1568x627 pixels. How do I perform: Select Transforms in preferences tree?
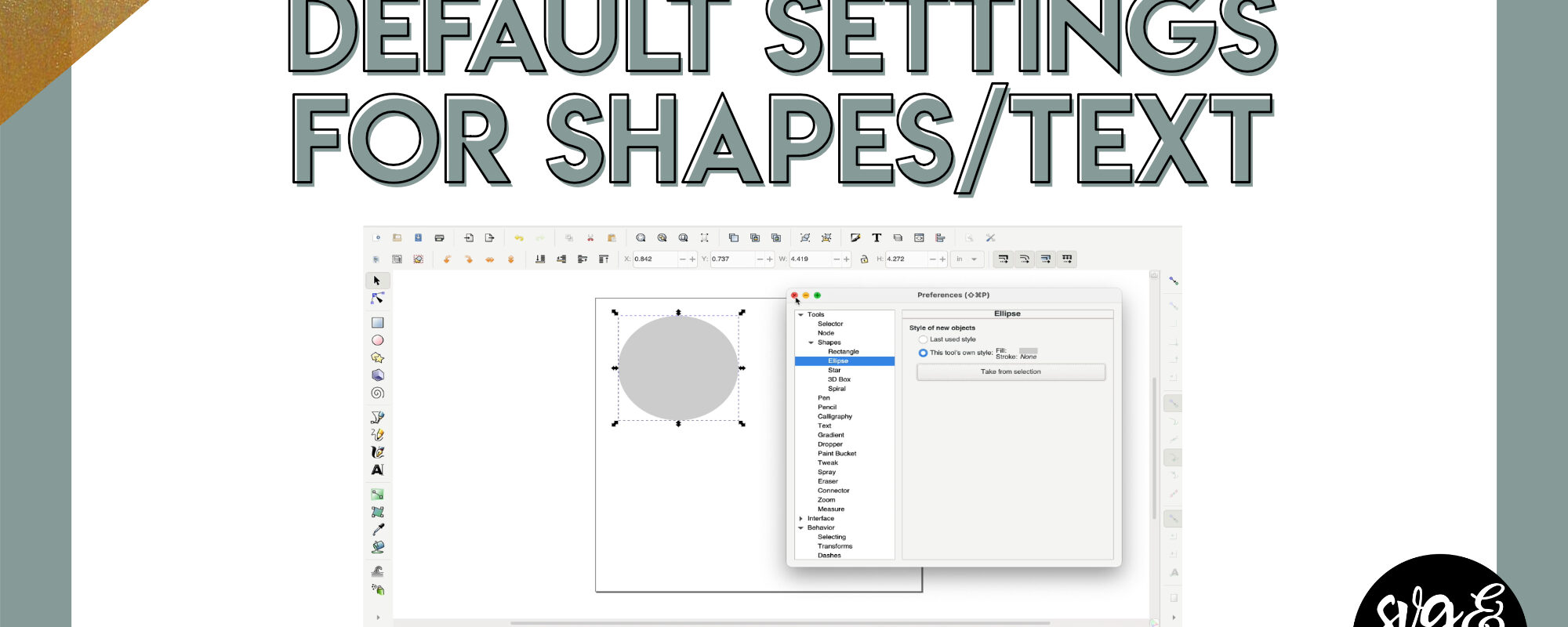tap(835, 546)
